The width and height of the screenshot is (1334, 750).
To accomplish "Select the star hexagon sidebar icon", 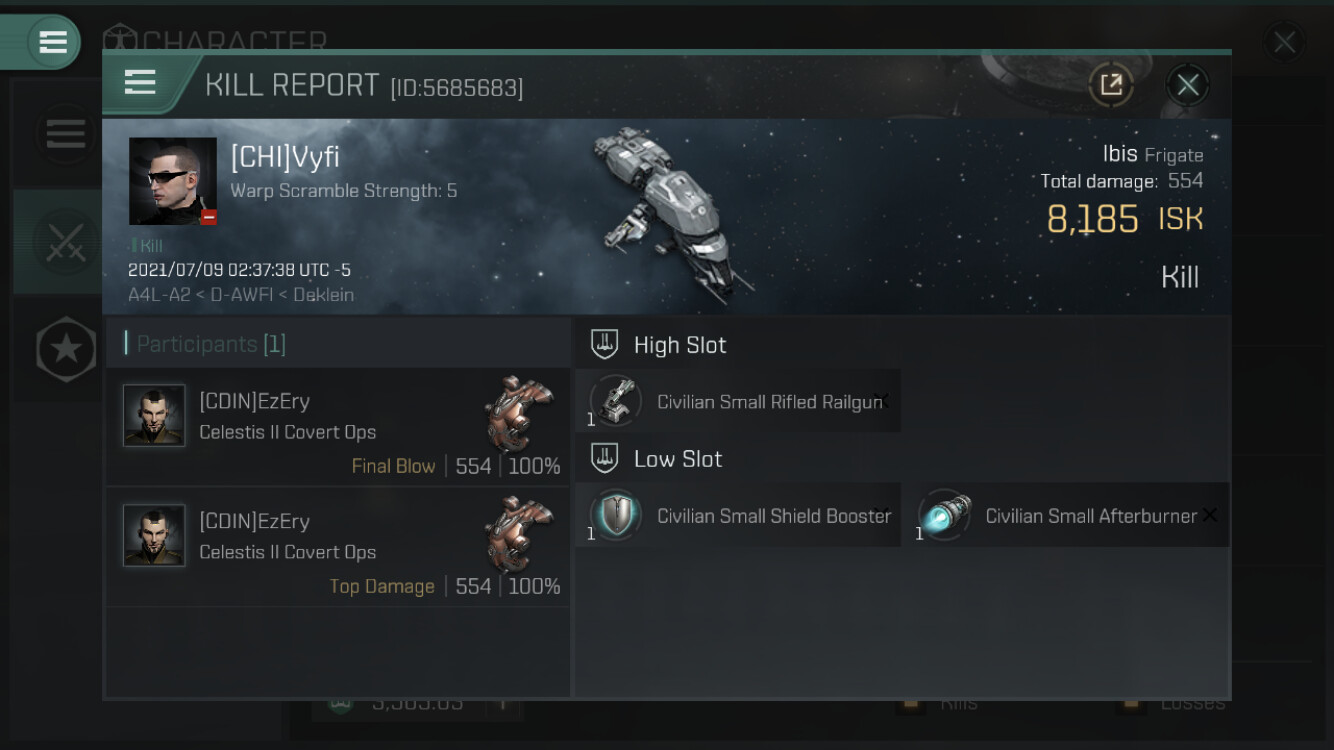I will tap(66, 348).
